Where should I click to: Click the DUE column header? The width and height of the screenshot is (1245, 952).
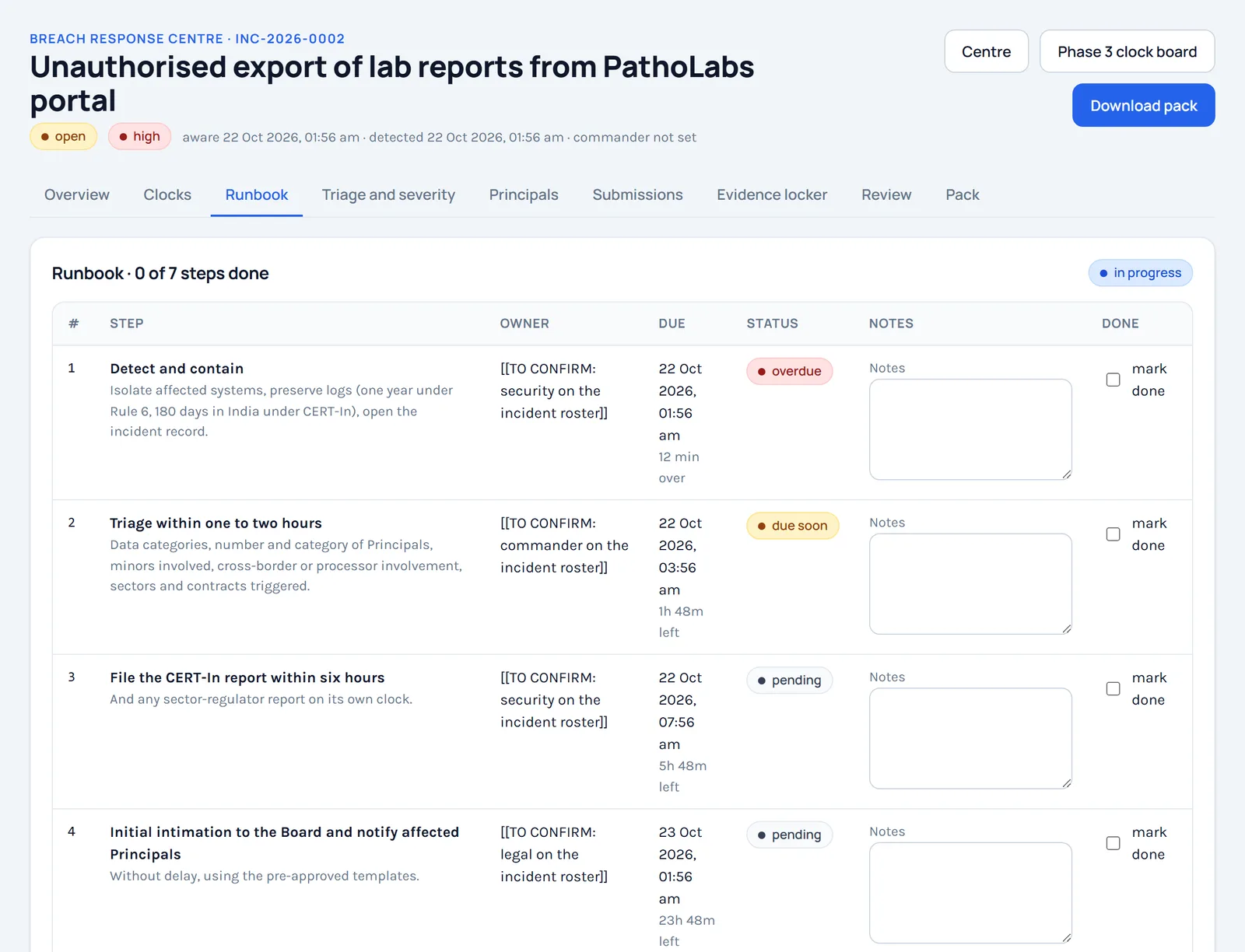click(672, 324)
